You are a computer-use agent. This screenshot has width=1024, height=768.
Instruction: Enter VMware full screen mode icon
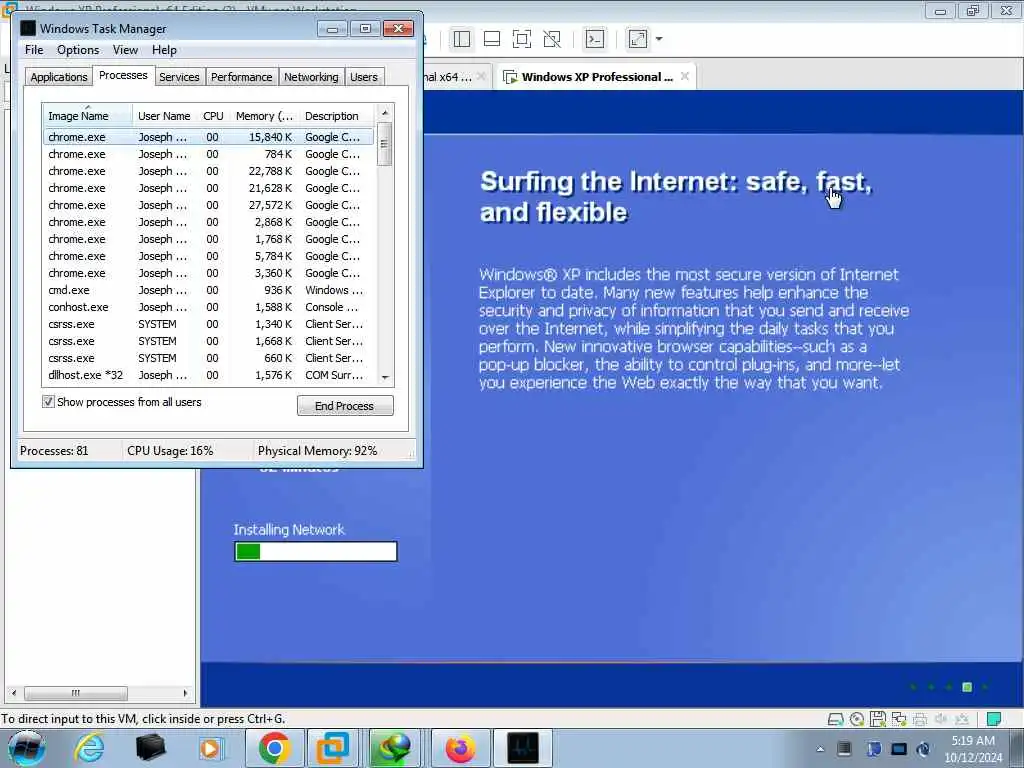(522, 39)
